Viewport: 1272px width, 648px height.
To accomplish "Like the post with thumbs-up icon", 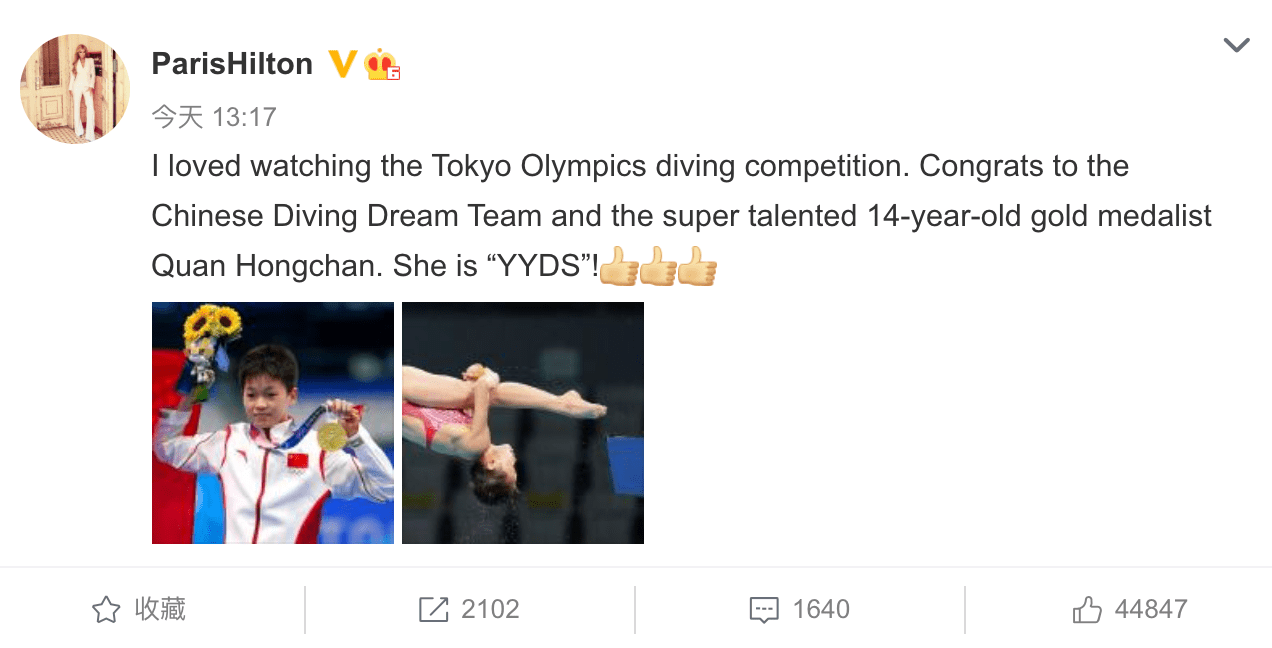I will click(1087, 610).
